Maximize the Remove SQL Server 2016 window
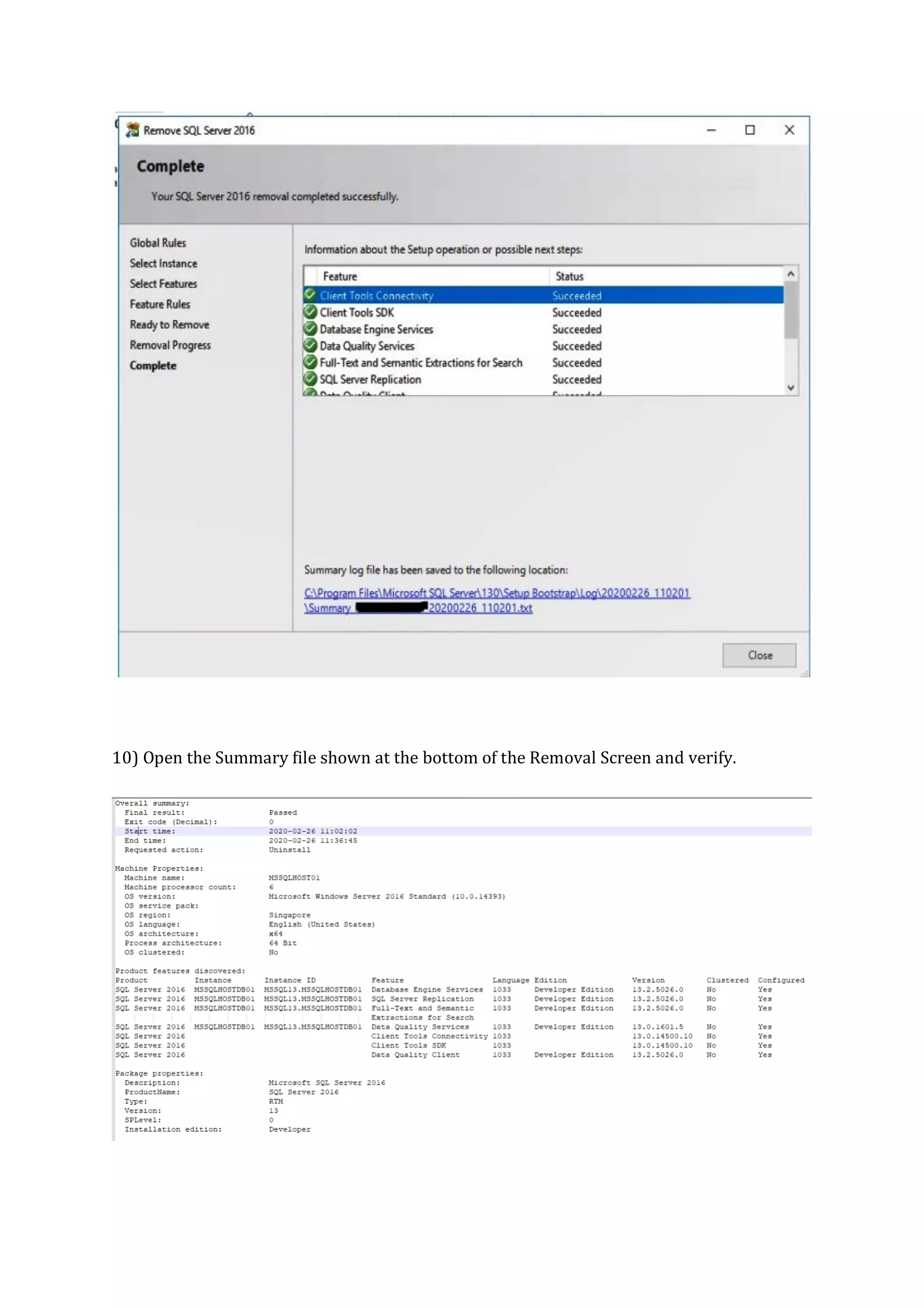Screen dimensions: 924x1308 (750, 130)
